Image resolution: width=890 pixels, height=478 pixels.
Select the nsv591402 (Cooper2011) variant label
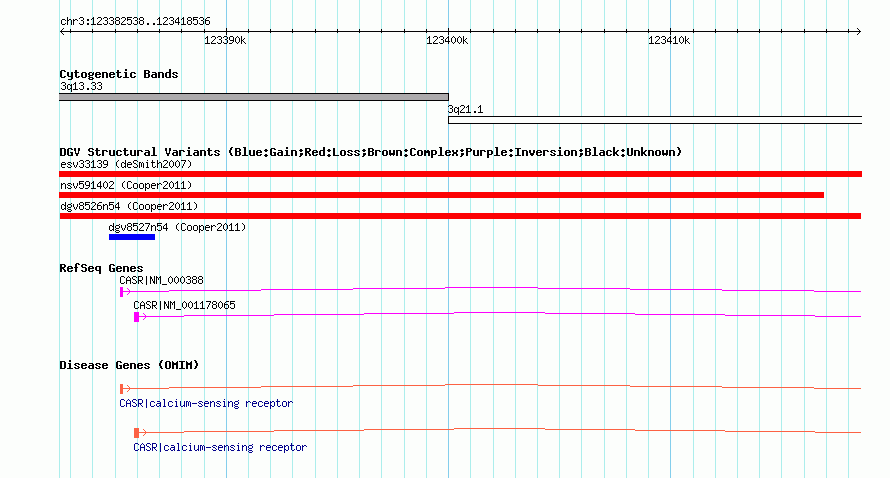tap(126, 185)
